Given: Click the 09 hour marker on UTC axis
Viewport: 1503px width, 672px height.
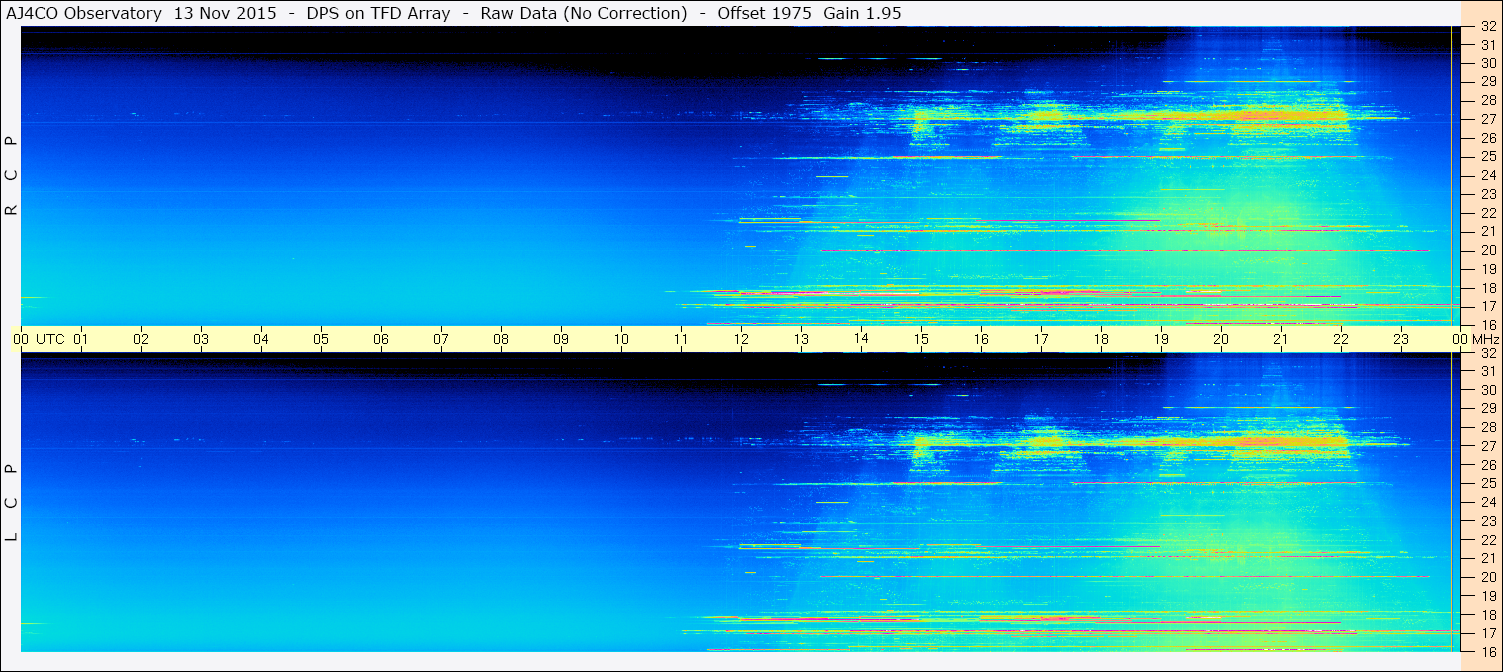Looking at the screenshot, I should click(x=561, y=339).
